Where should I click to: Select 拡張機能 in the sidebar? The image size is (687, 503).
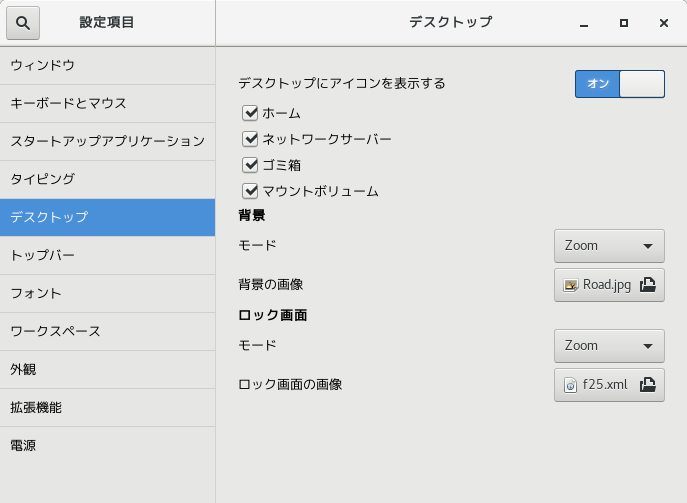coord(107,407)
